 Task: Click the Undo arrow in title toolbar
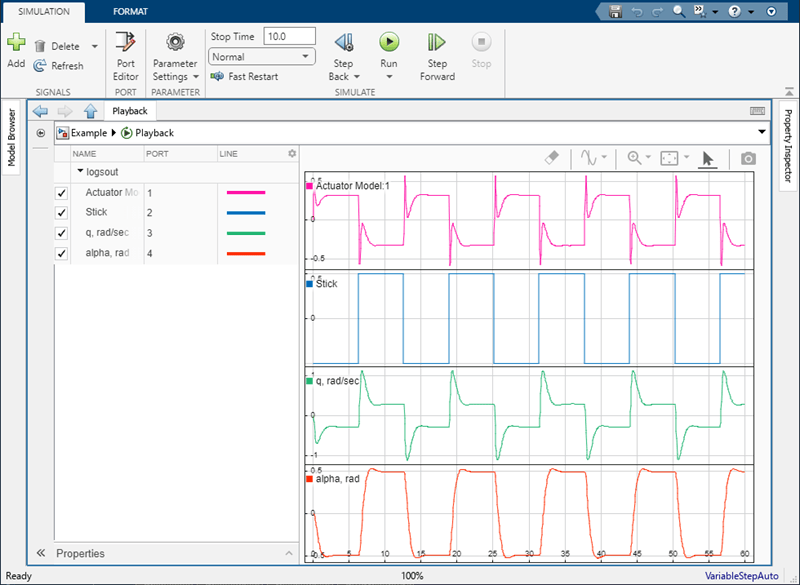pos(637,11)
